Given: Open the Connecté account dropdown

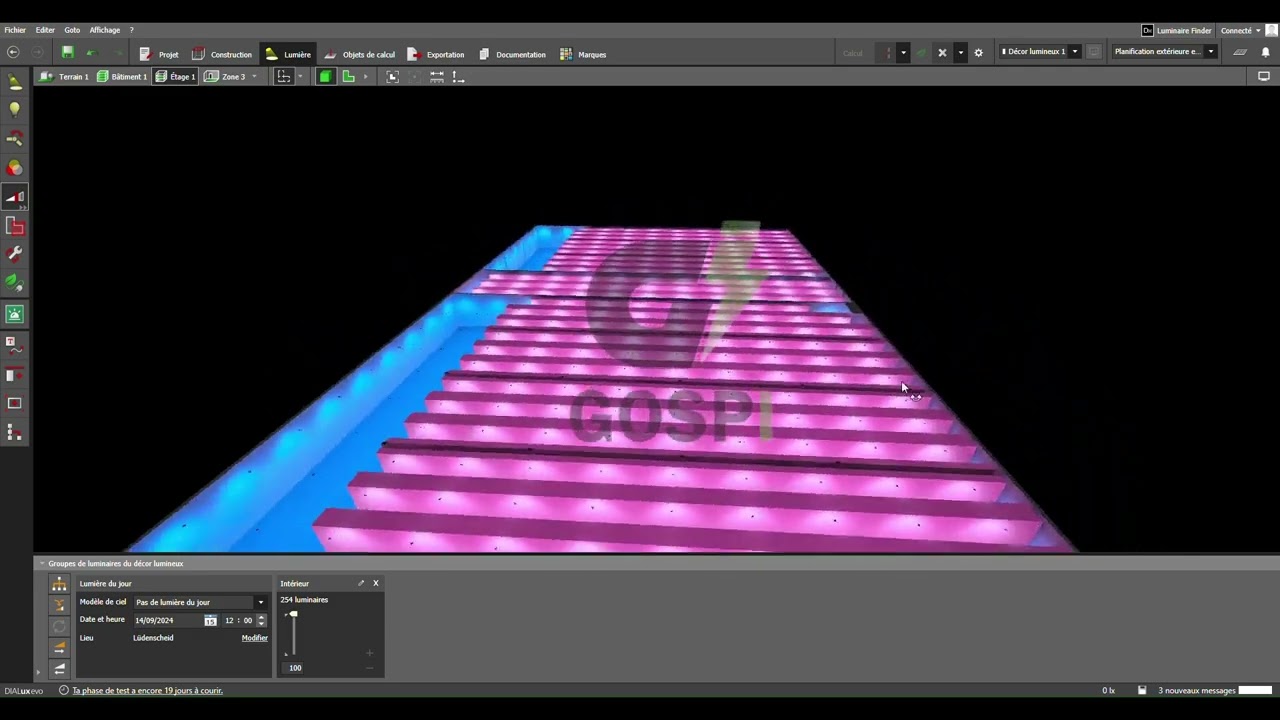Looking at the screenshot, I should 1240,30.
